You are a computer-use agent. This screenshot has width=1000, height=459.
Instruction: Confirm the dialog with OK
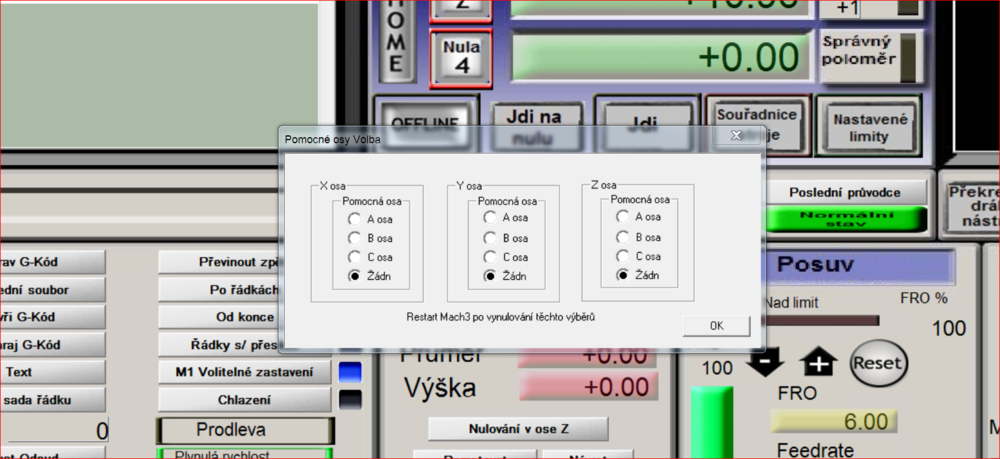pyautogui.click(x=716, y=326)
